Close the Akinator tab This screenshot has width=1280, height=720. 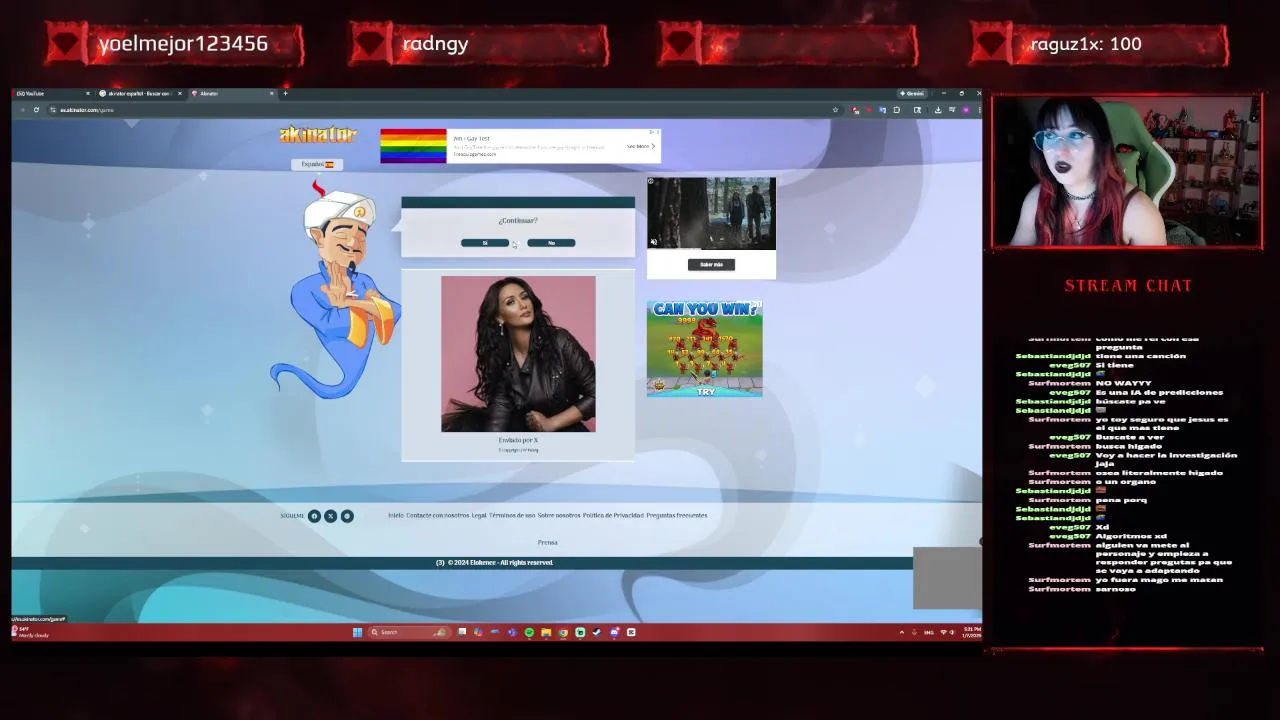271,94
